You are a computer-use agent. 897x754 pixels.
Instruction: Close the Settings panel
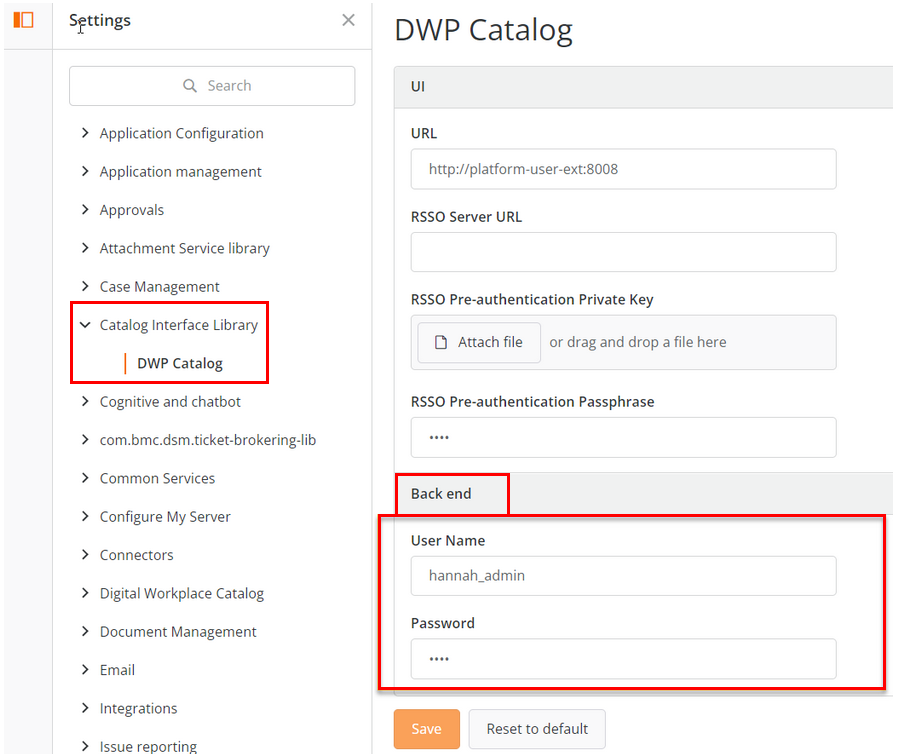(x=348, y=20)
